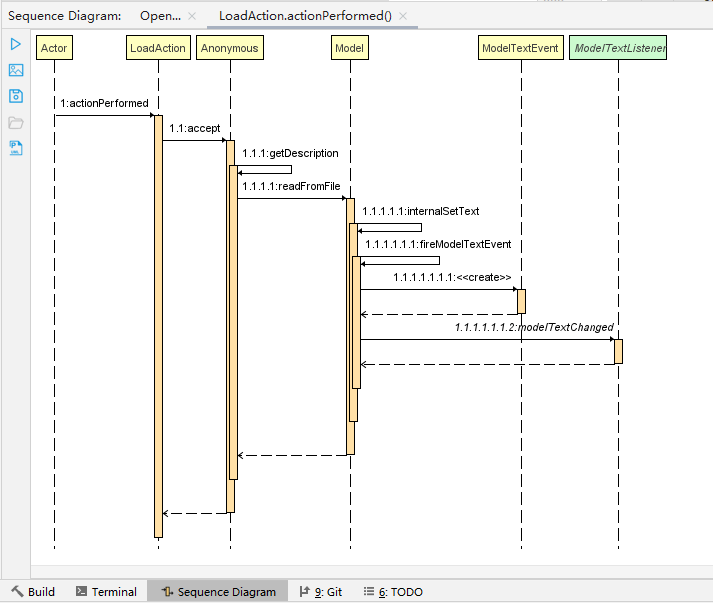
Task: Click the ModelTextEvent class box
Action: pyautogui.click(x=521, y=48)
